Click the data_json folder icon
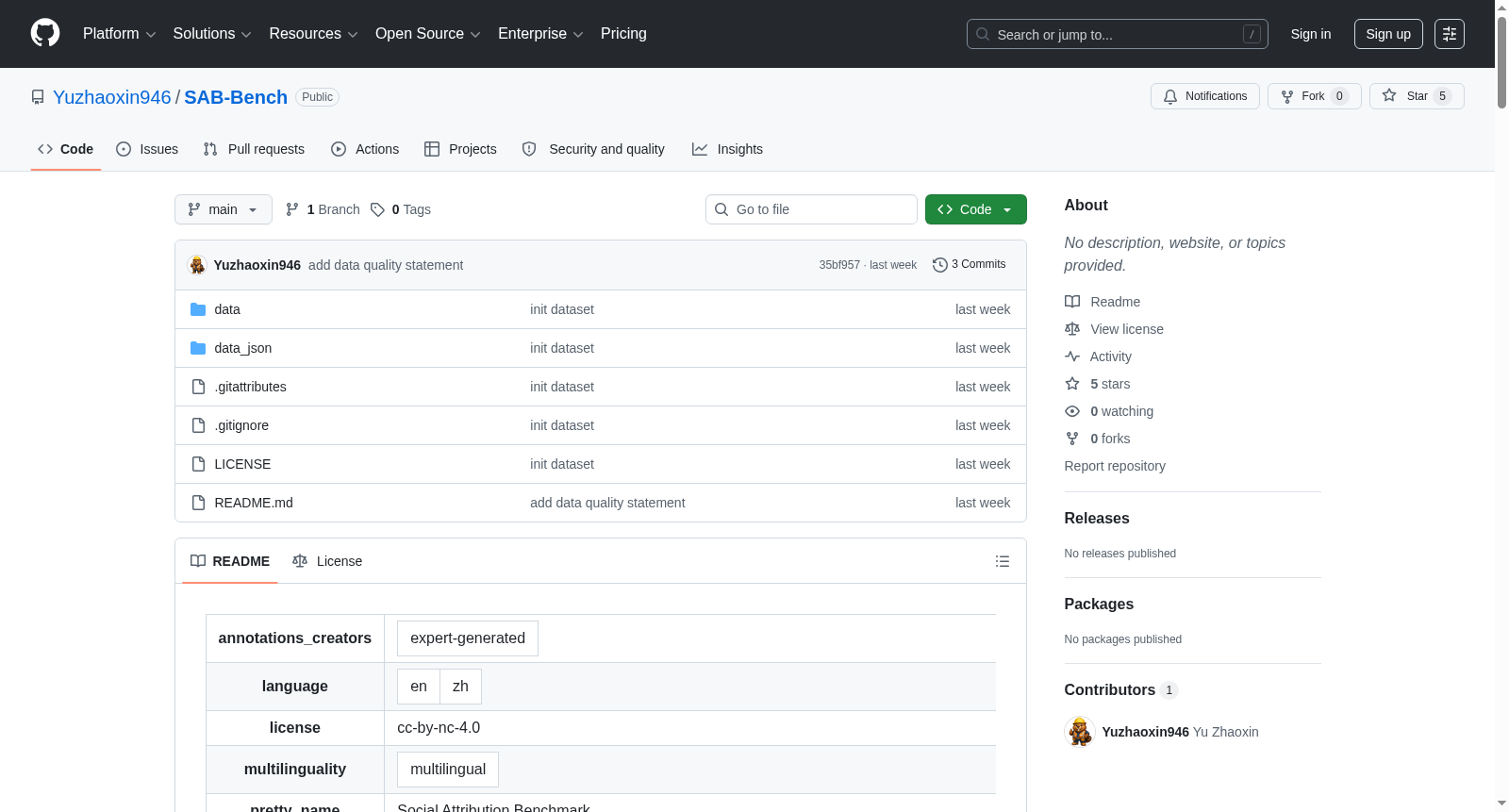Image resolution: width=1509 pixels, height=812 pixels. click(198, 348)
